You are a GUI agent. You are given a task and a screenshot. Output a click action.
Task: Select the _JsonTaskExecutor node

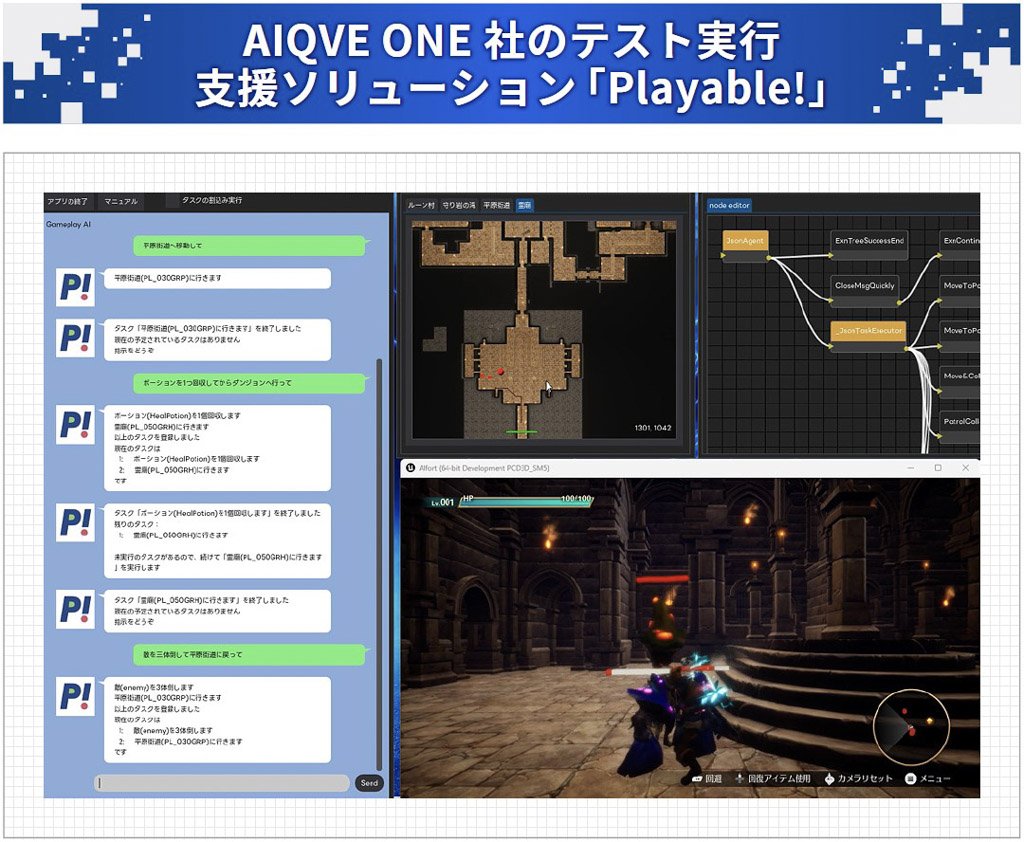(869, 334)
